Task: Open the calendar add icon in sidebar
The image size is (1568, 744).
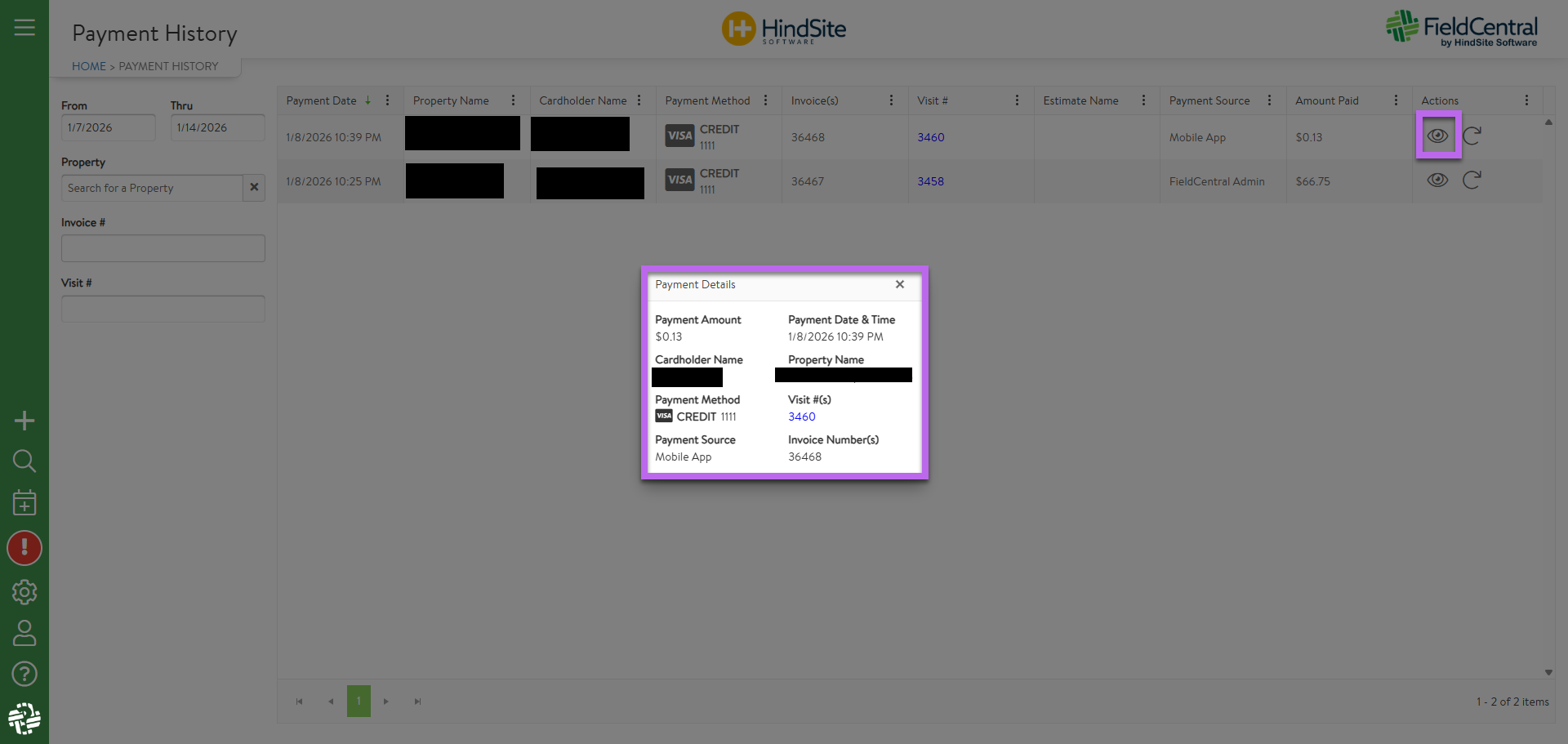Action: point(24,503)
